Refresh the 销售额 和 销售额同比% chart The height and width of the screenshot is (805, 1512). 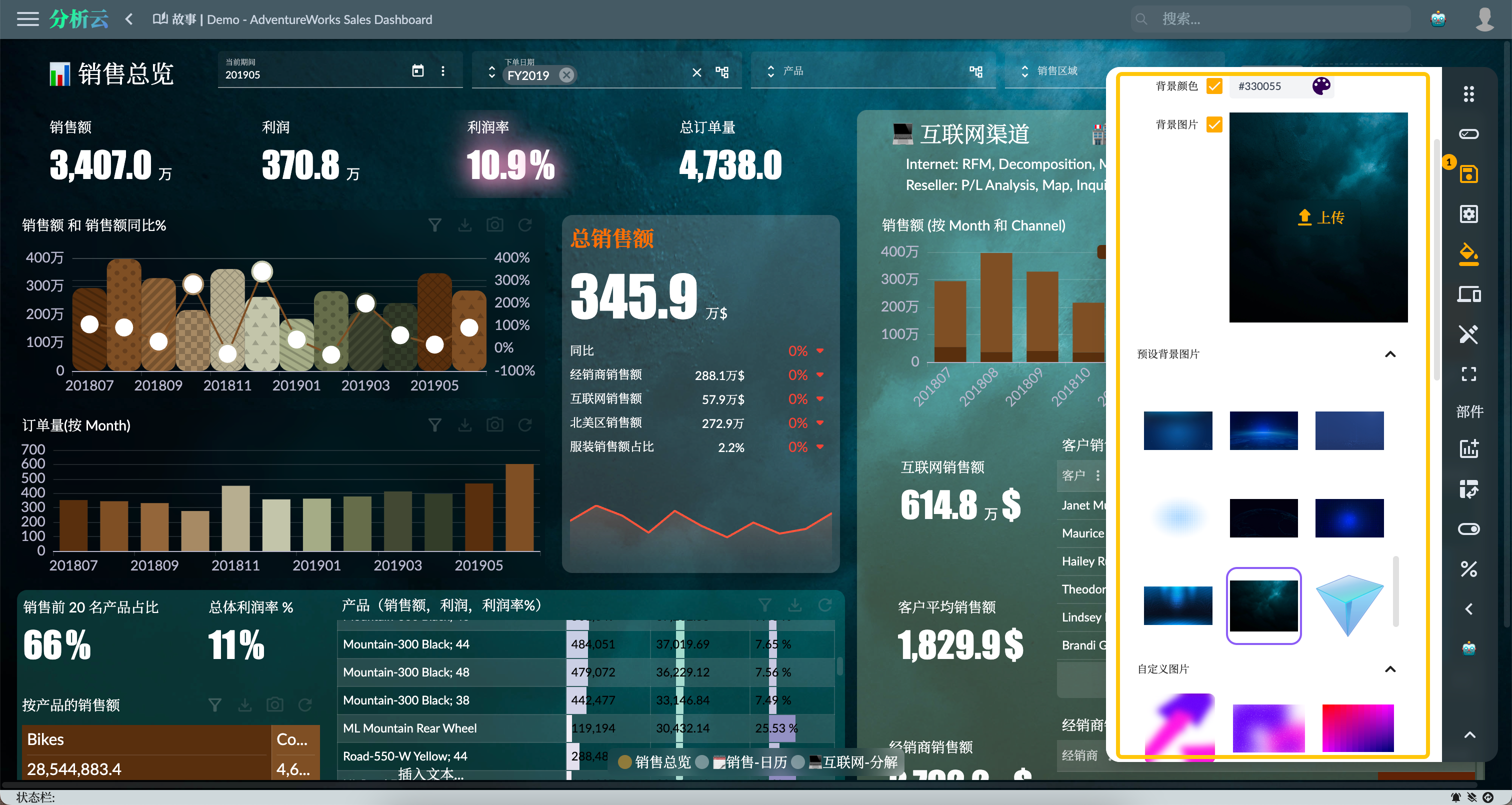click(x=524, y=225)
